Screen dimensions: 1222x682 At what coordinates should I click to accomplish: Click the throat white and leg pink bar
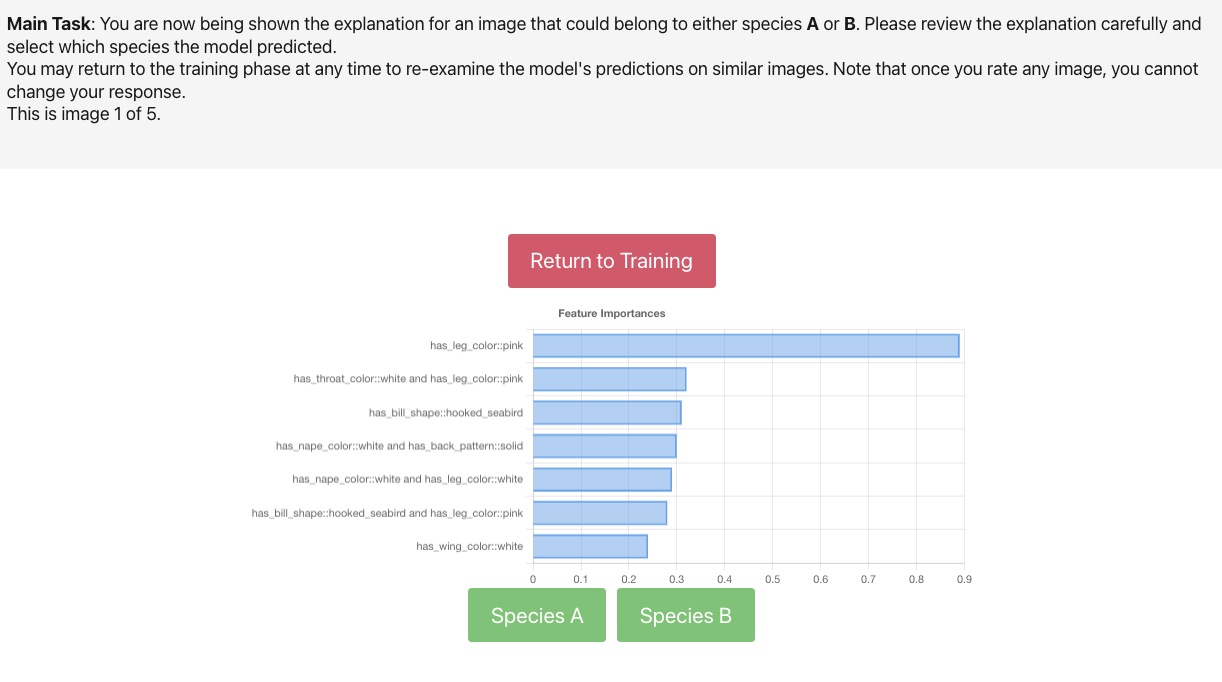609,379
